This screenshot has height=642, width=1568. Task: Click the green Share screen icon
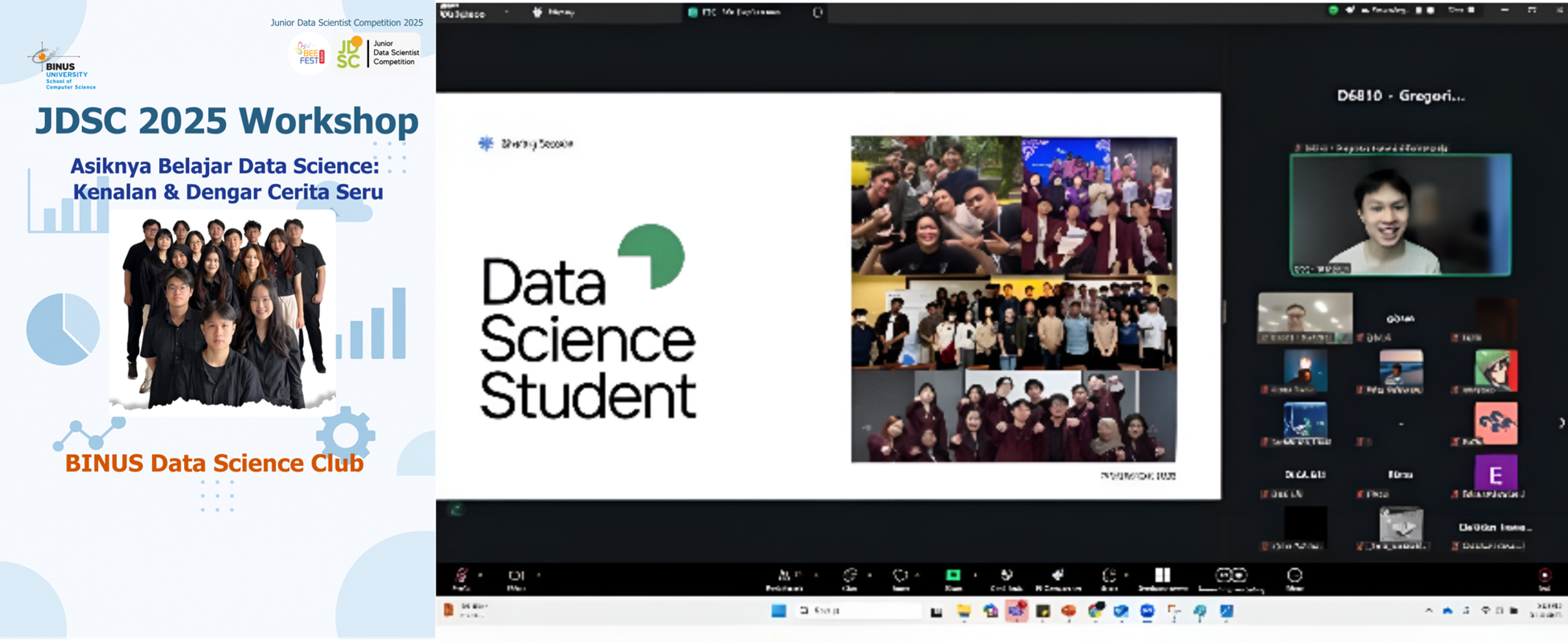pos(953,575)
